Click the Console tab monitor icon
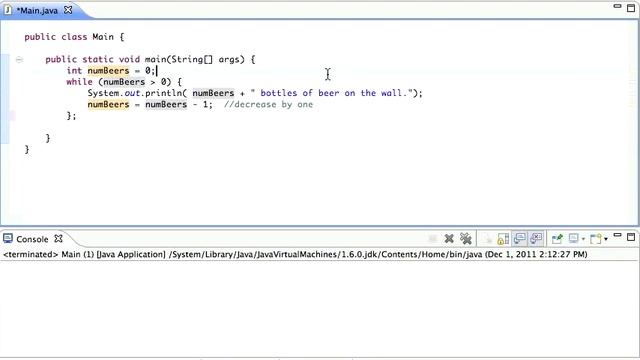 pos(8,238)
